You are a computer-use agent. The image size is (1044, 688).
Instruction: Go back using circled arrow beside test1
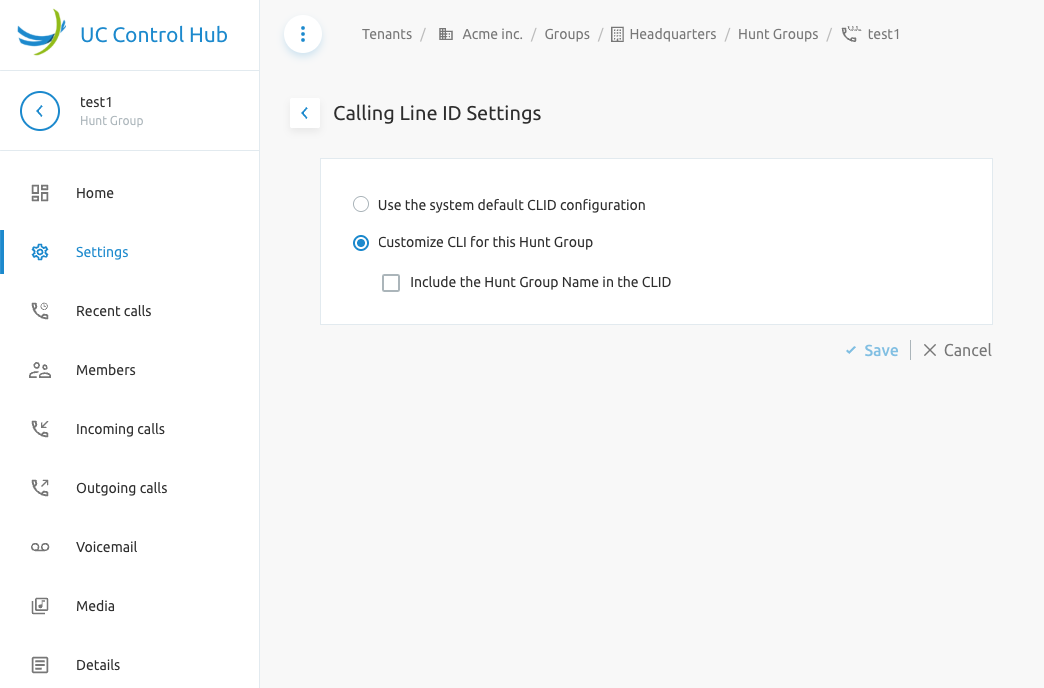[40, 111]
